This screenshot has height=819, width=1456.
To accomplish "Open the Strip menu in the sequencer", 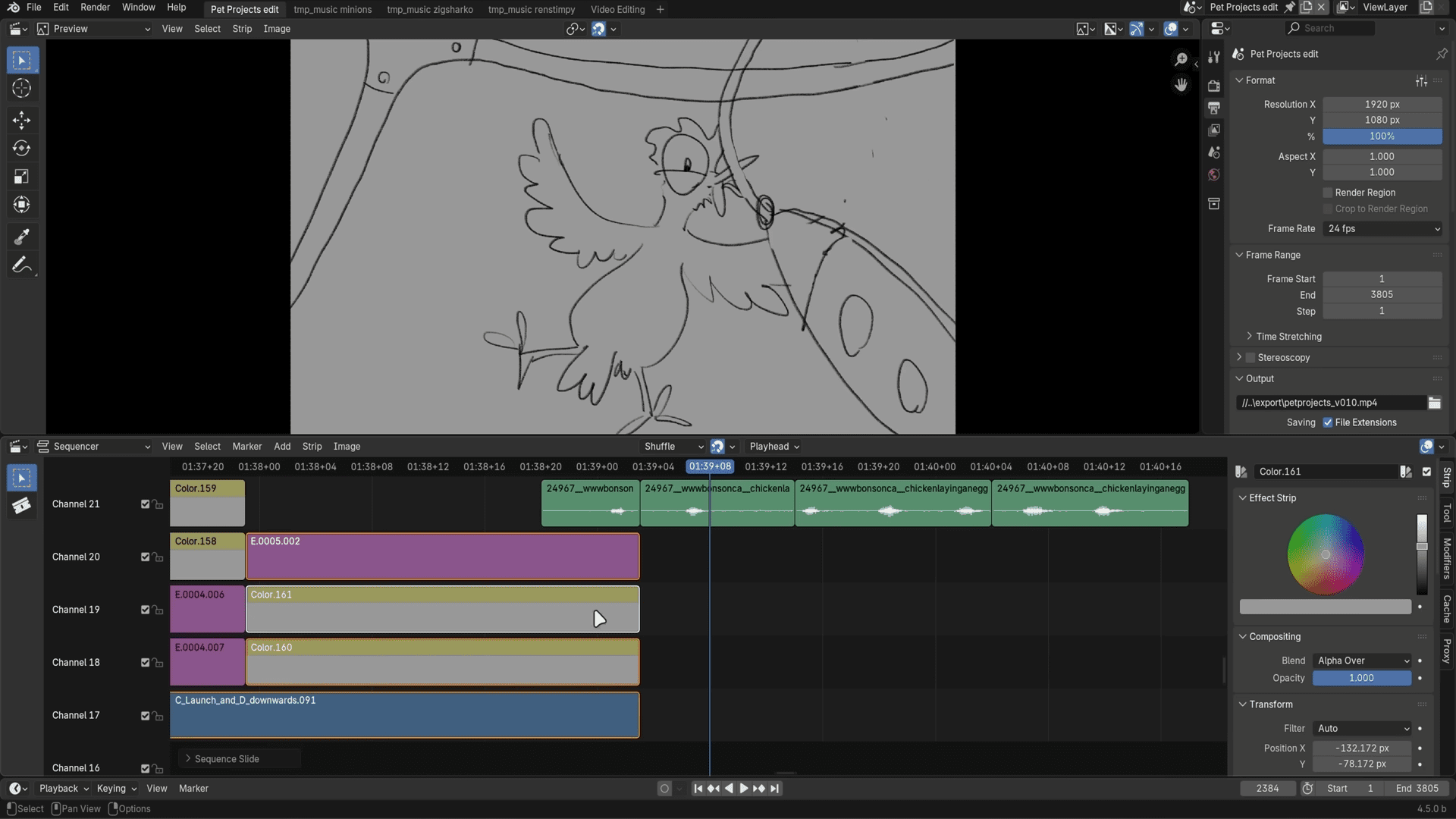I will pos(312,446).
